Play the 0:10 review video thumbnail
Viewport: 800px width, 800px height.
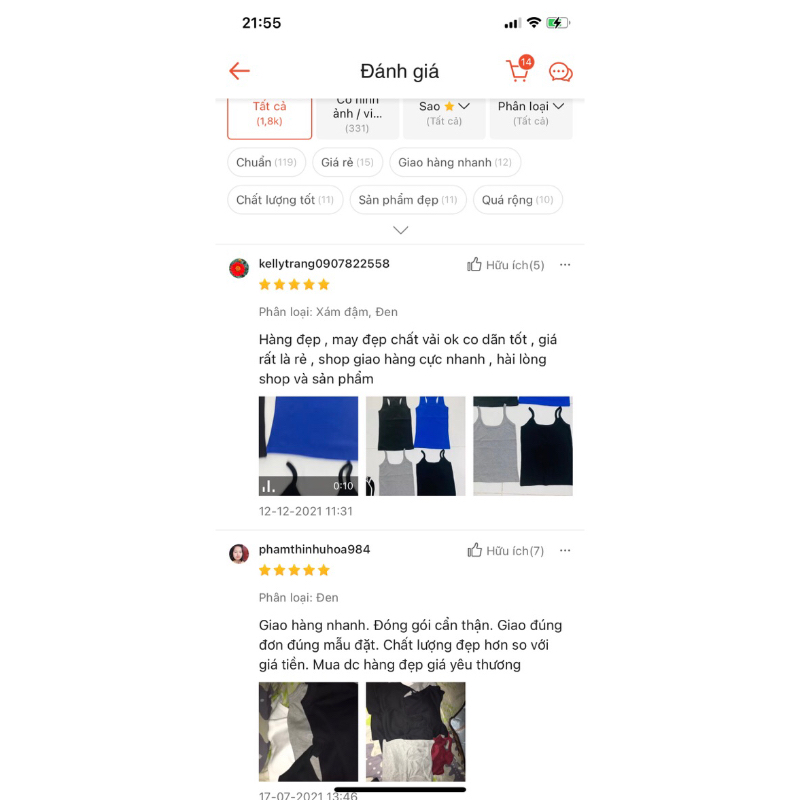(308, 446)
